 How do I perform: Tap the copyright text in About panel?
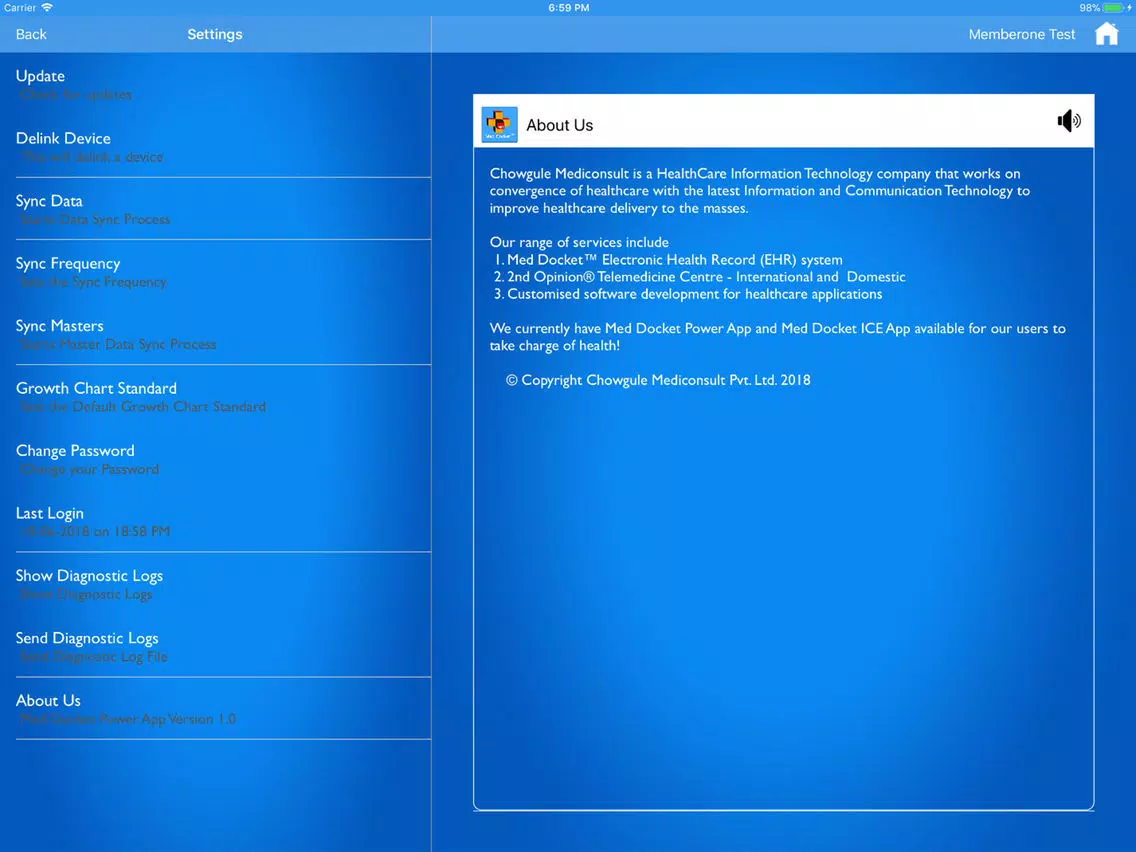pyautogui.click(x=658, y=380)
